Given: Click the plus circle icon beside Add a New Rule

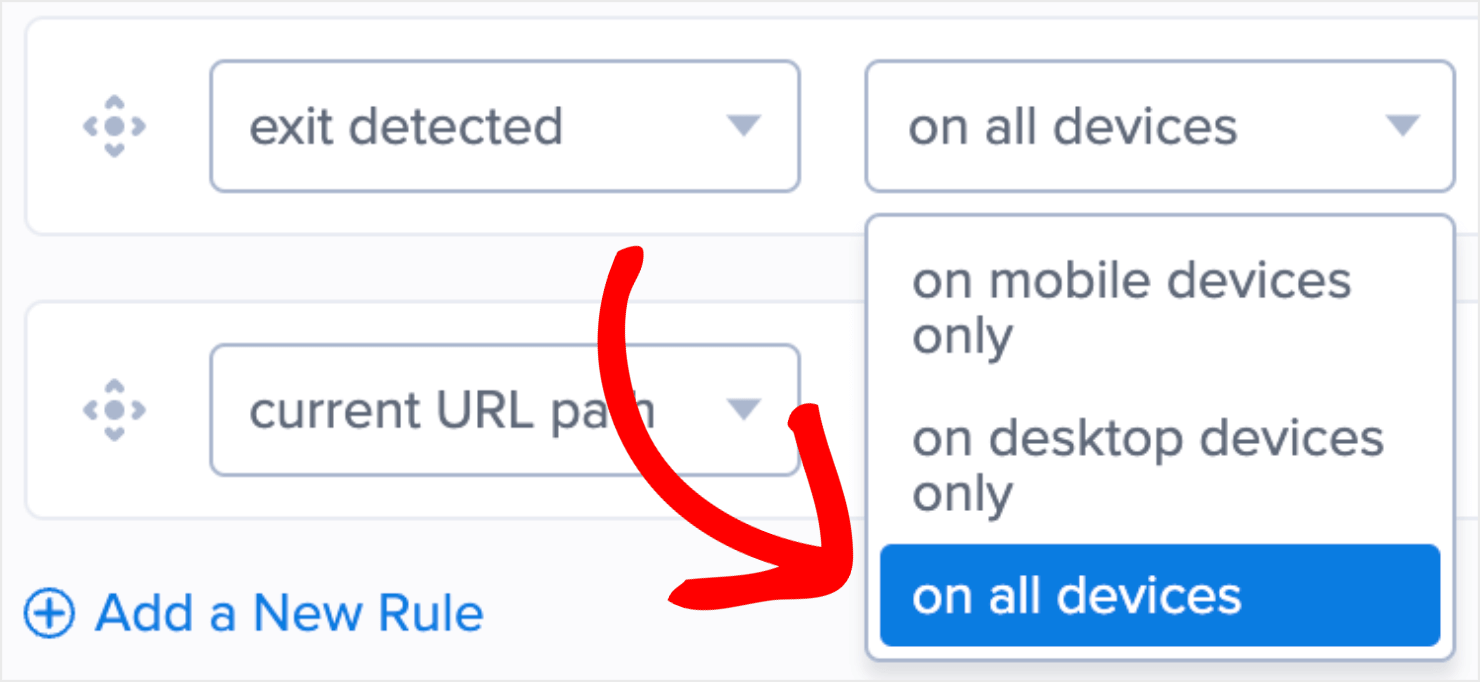Looking at the screenshot, I should coord(49,613).
